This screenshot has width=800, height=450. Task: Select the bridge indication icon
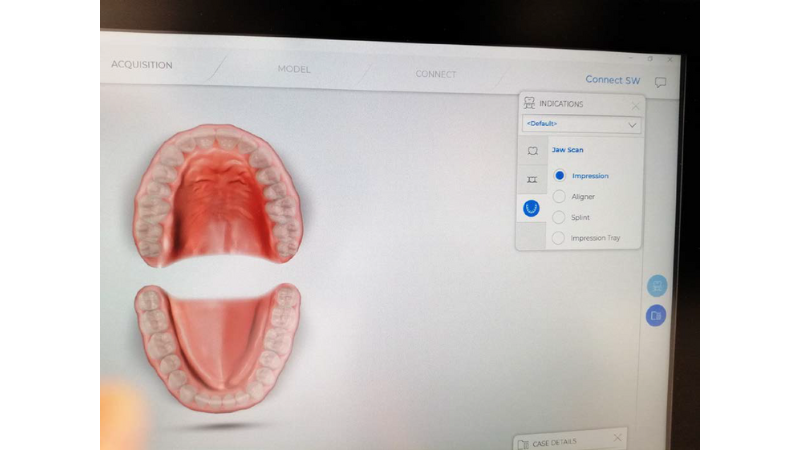(x=532, y=179)
